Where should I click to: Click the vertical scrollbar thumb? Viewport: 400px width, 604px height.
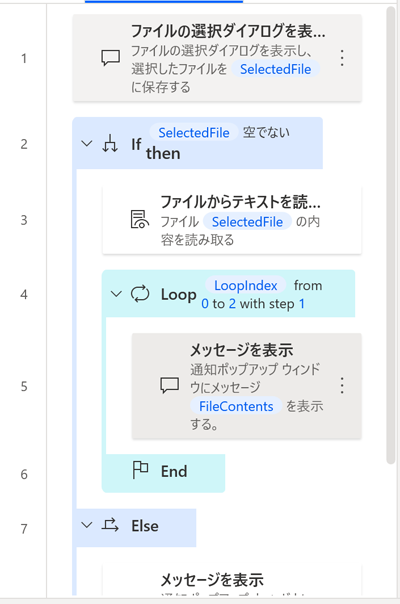tap(391, 235)
